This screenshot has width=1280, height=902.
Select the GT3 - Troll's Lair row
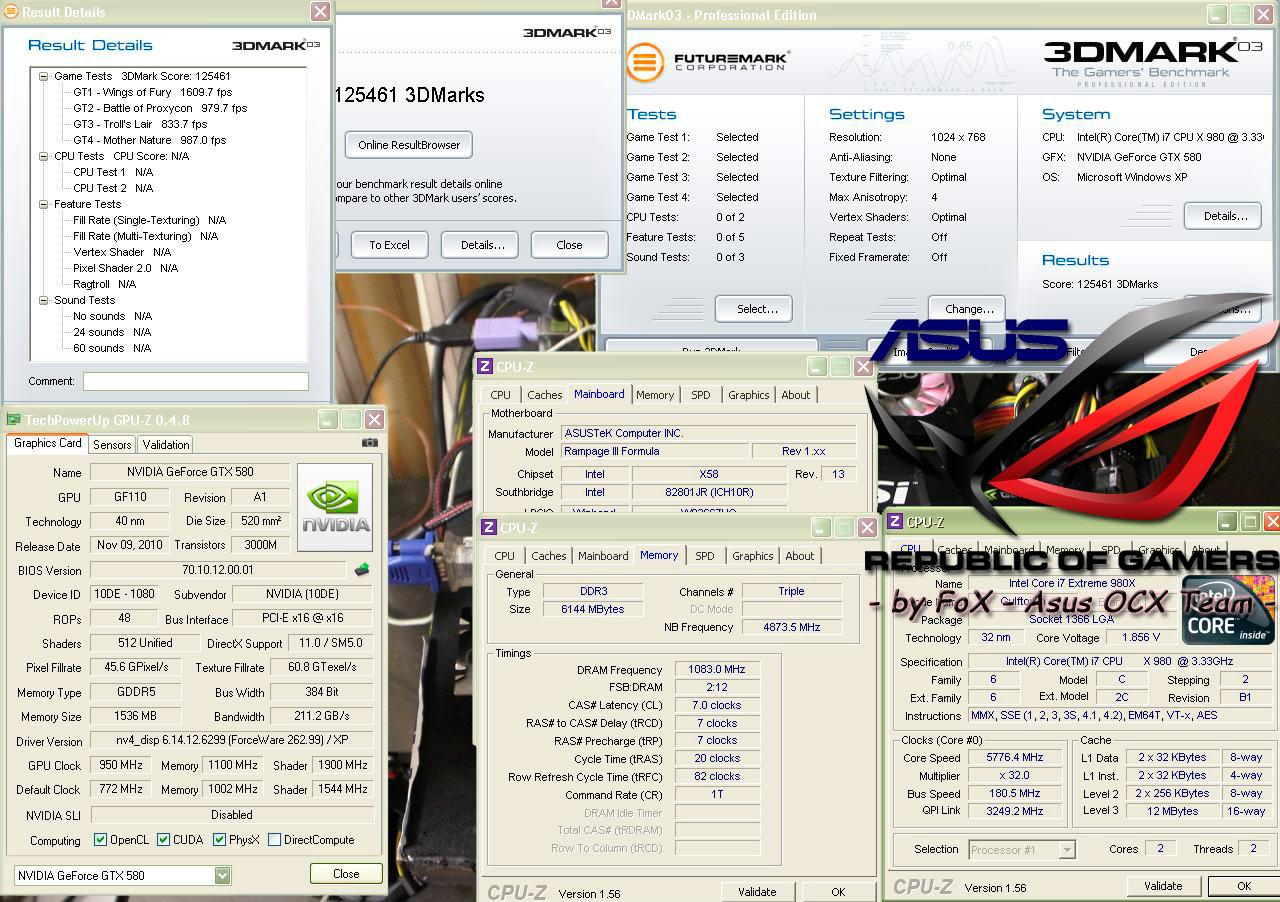(140, 124)
